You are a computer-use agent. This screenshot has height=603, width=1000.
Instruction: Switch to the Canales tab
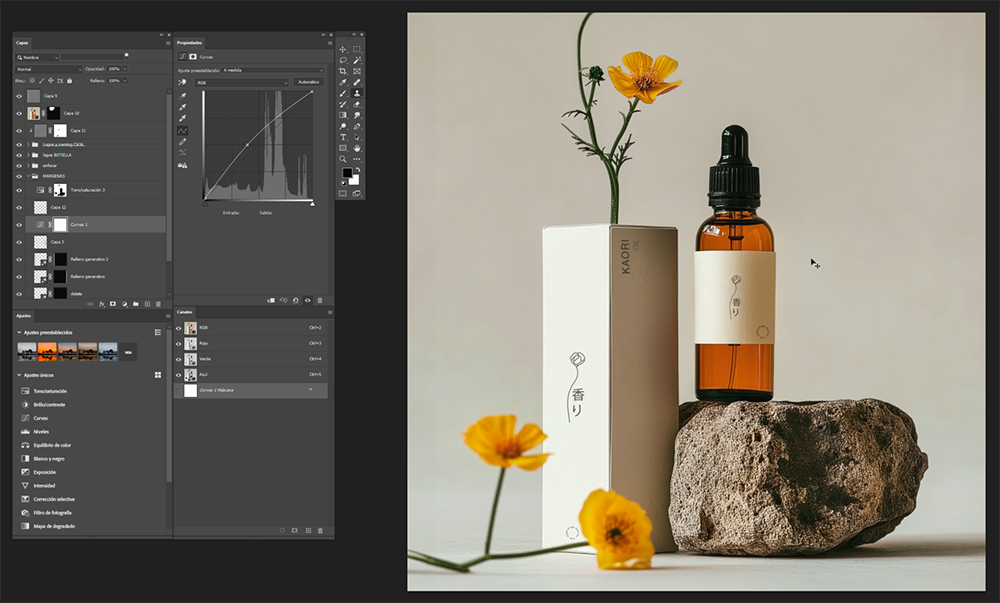tap(185, 312)
